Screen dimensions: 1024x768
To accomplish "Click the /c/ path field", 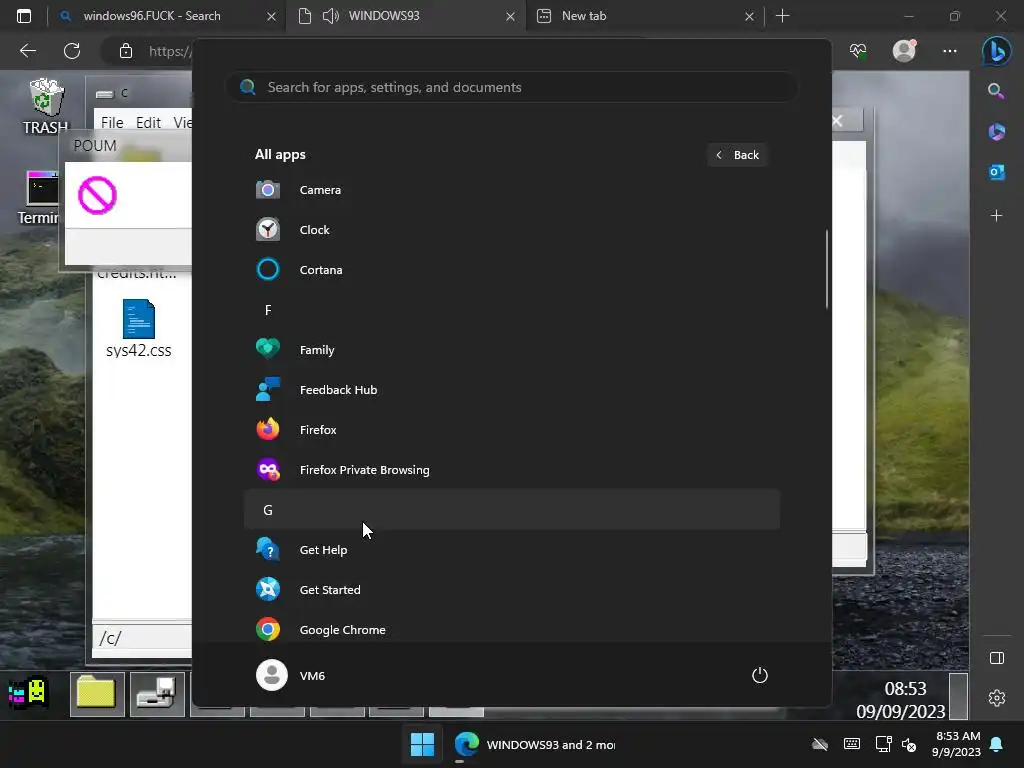I will pos(143,638).
